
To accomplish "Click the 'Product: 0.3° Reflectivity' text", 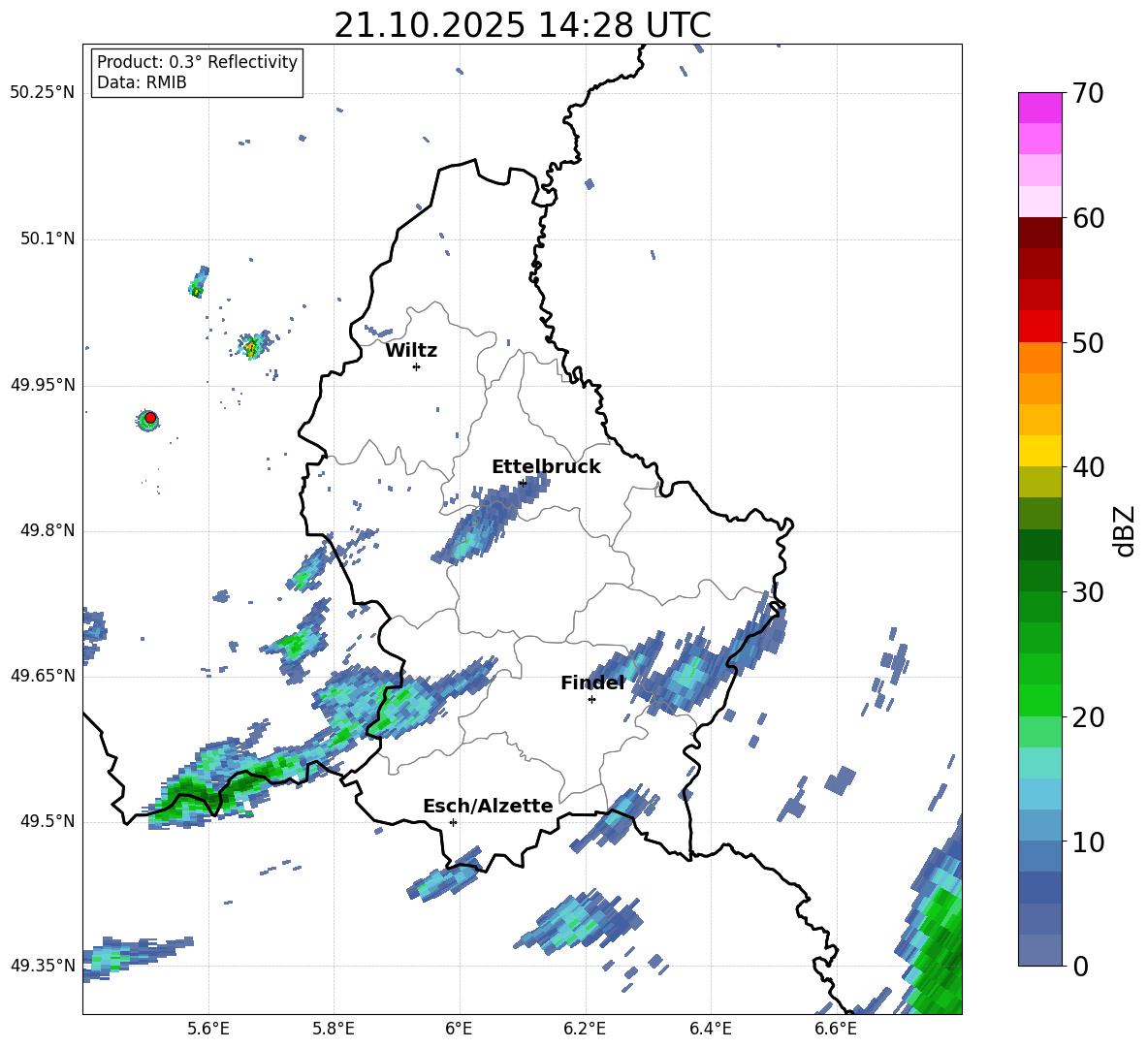I will pos(197,61).
